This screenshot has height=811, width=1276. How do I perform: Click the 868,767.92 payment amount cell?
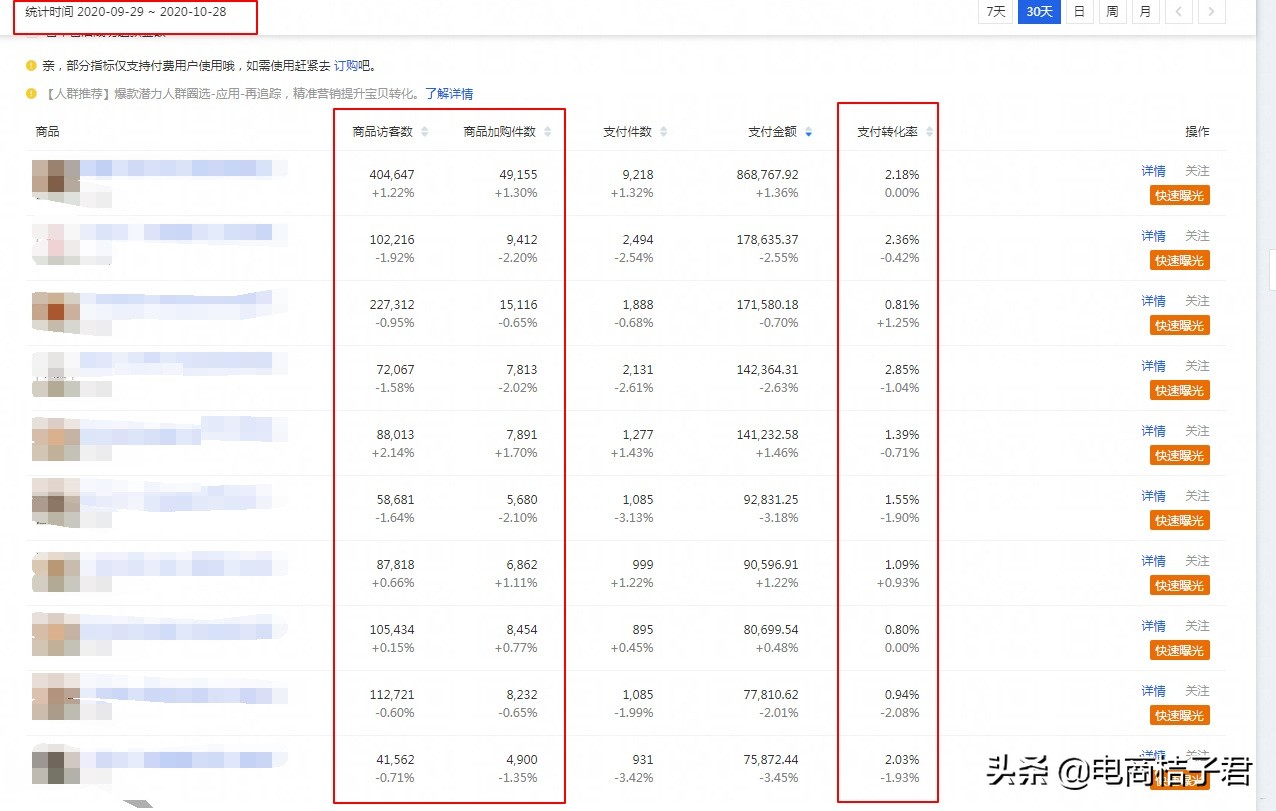coord(767,175)
